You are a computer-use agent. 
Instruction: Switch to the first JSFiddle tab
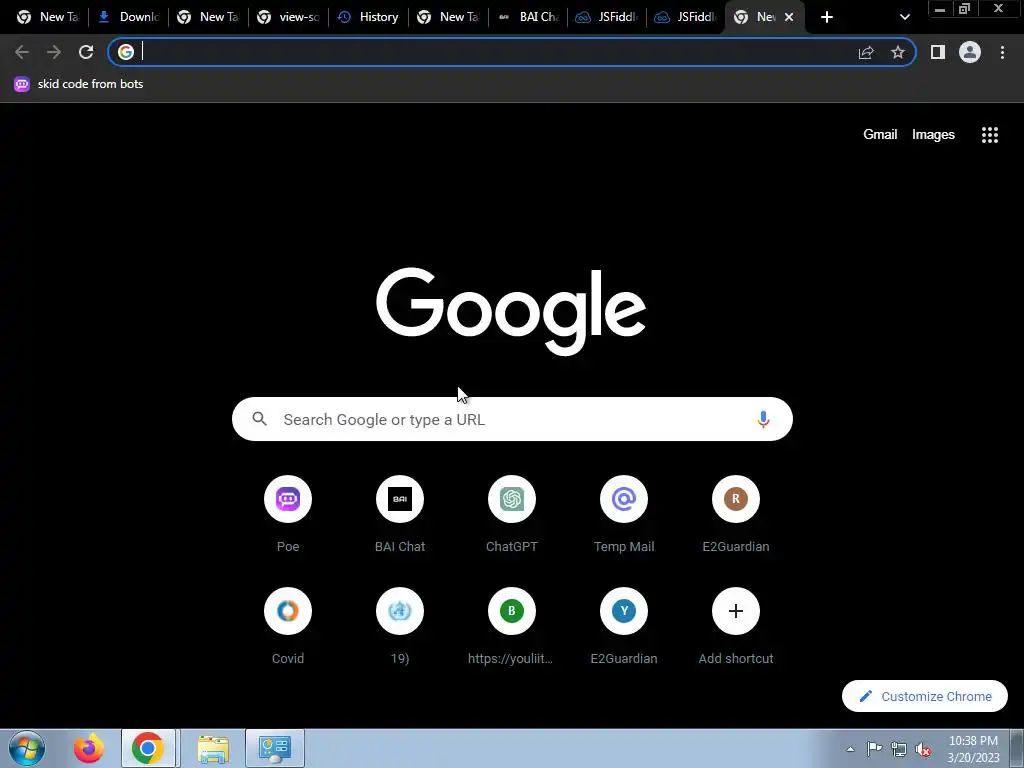point(609,17)
